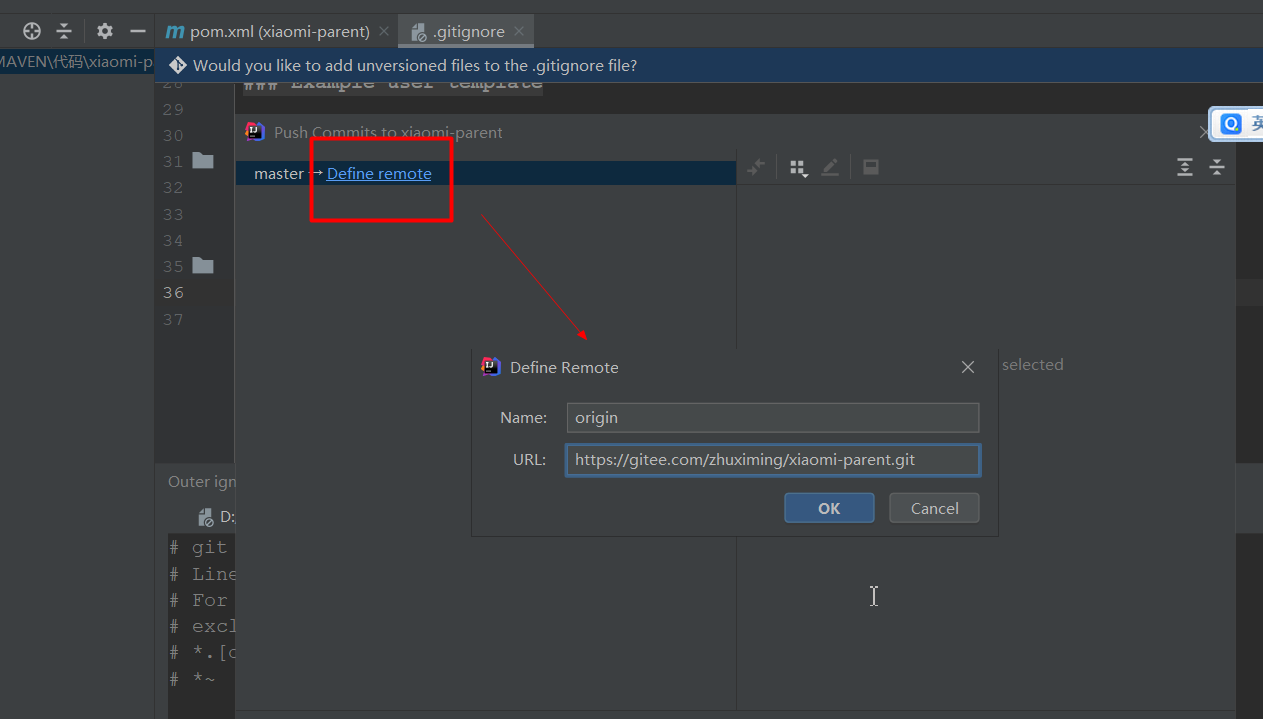Hide the project panel with minus icon
Viewport: 1263px width, 719px height.
coord(138,31)
